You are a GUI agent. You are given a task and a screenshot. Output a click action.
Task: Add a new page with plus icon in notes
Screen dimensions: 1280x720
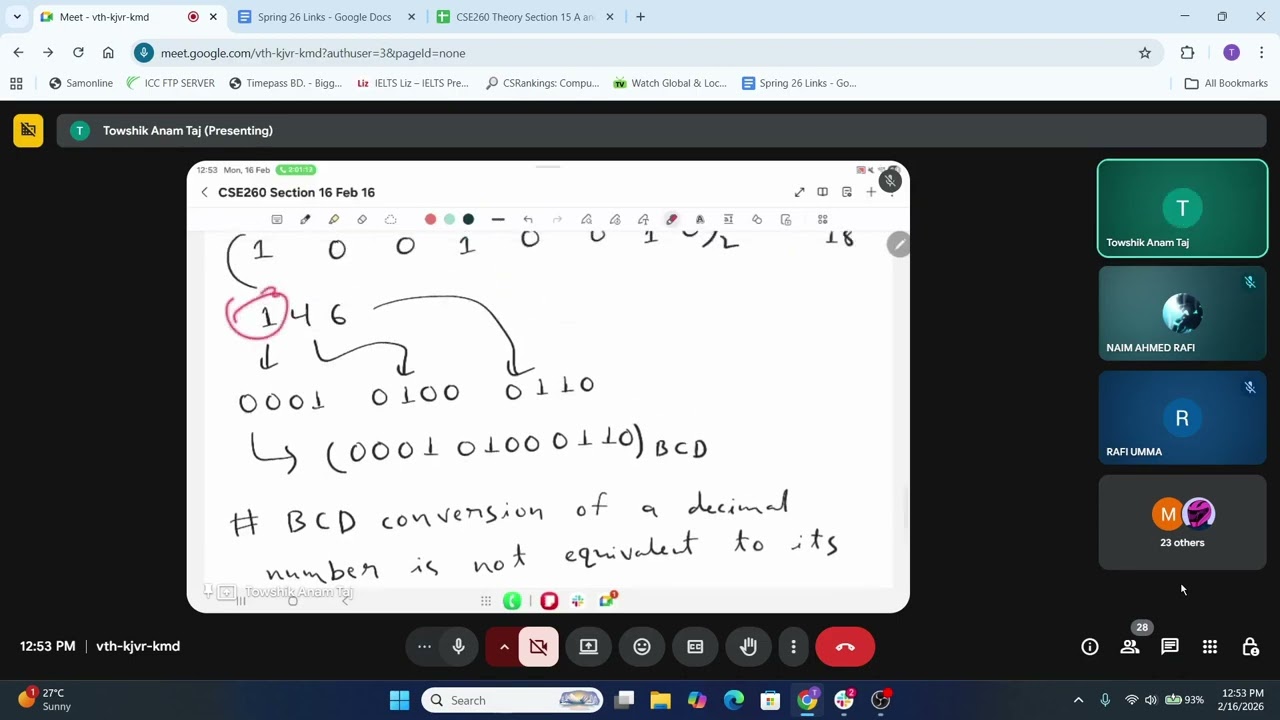point(870,192)
